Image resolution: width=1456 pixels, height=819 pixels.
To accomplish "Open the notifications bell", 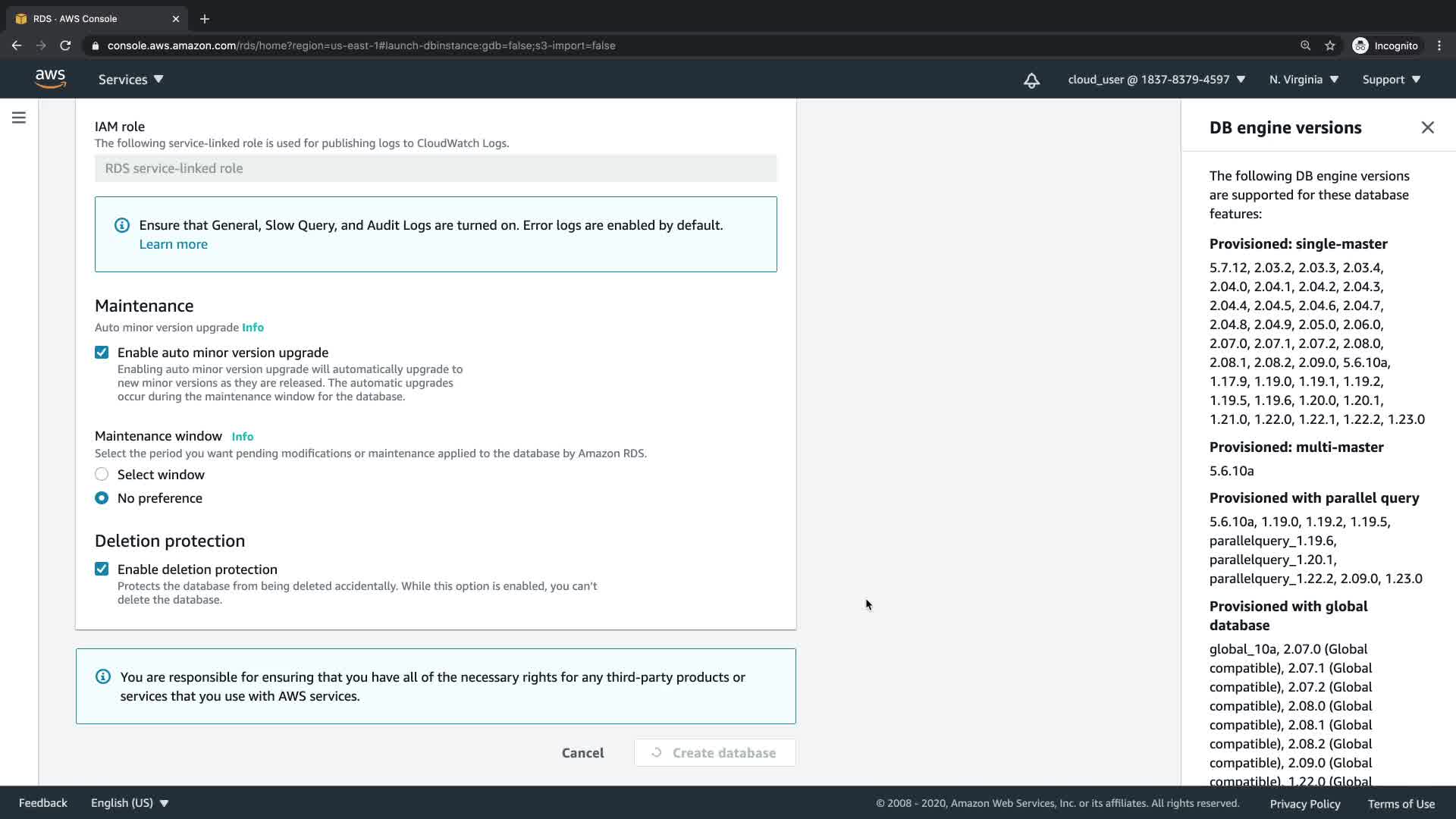I will point(1031,80).
